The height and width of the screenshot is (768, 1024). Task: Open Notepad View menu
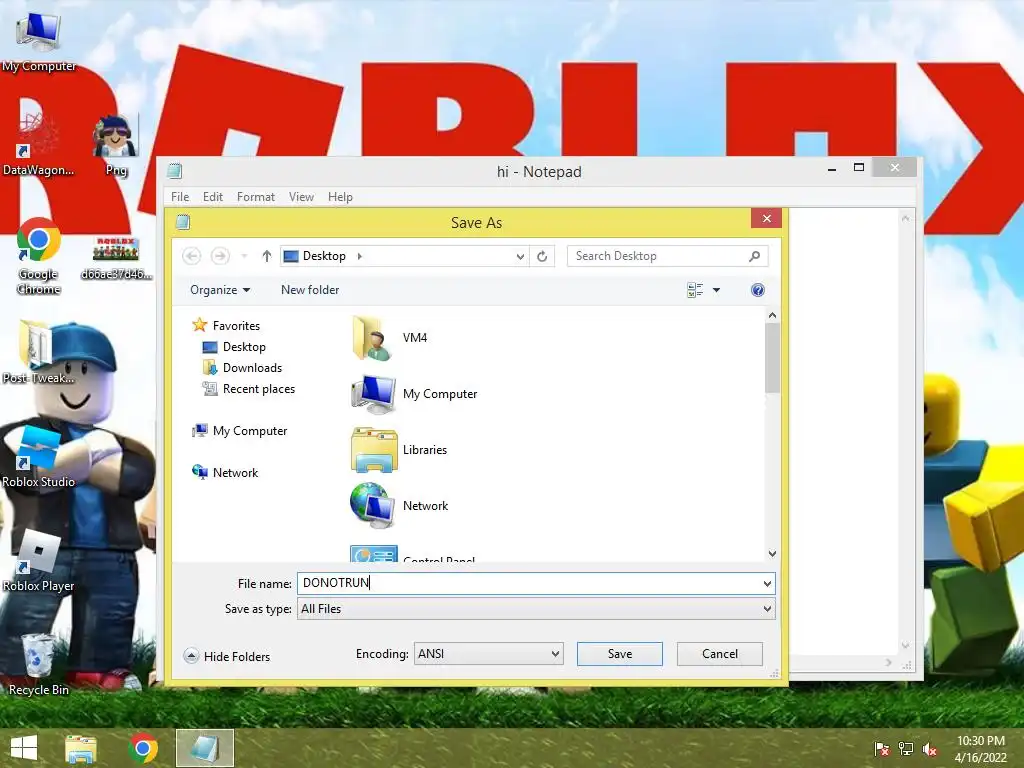(x=301, y=197)
